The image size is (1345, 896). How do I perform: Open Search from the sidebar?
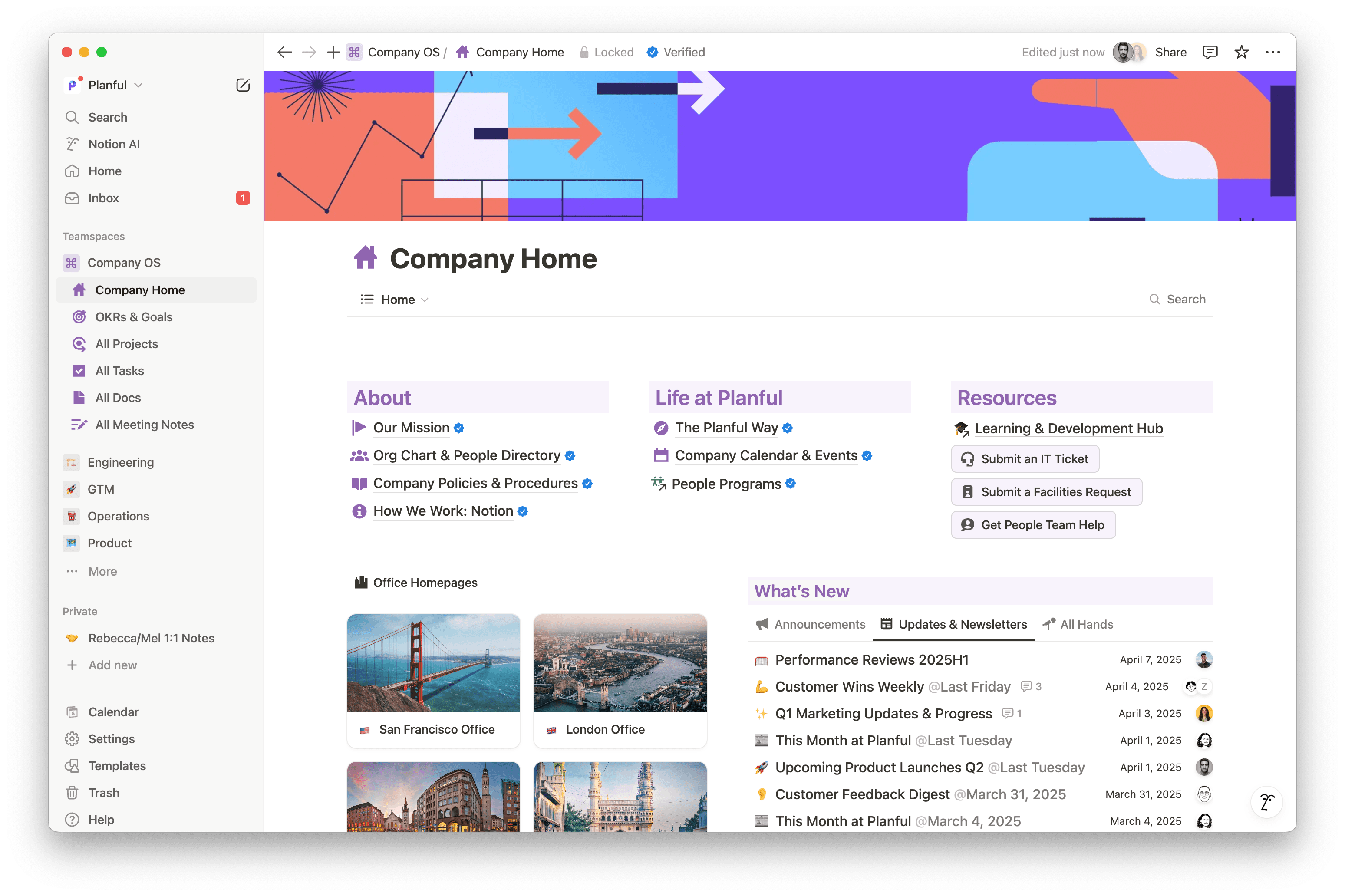click(107, 117)
